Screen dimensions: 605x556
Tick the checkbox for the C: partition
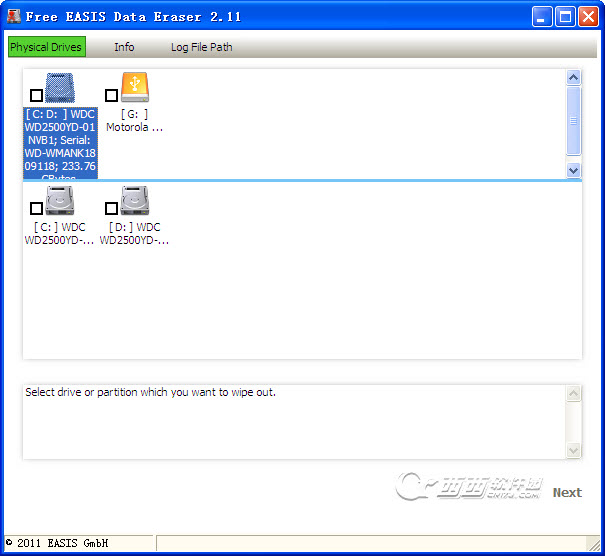point(36,208)
